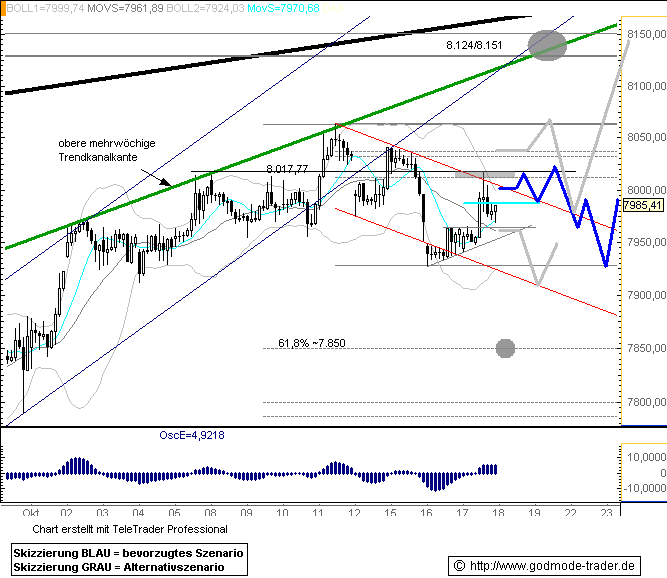Click the 8150,00 price axis label
Viewport: 667px width, 578px height.
(x=647, y=34)
